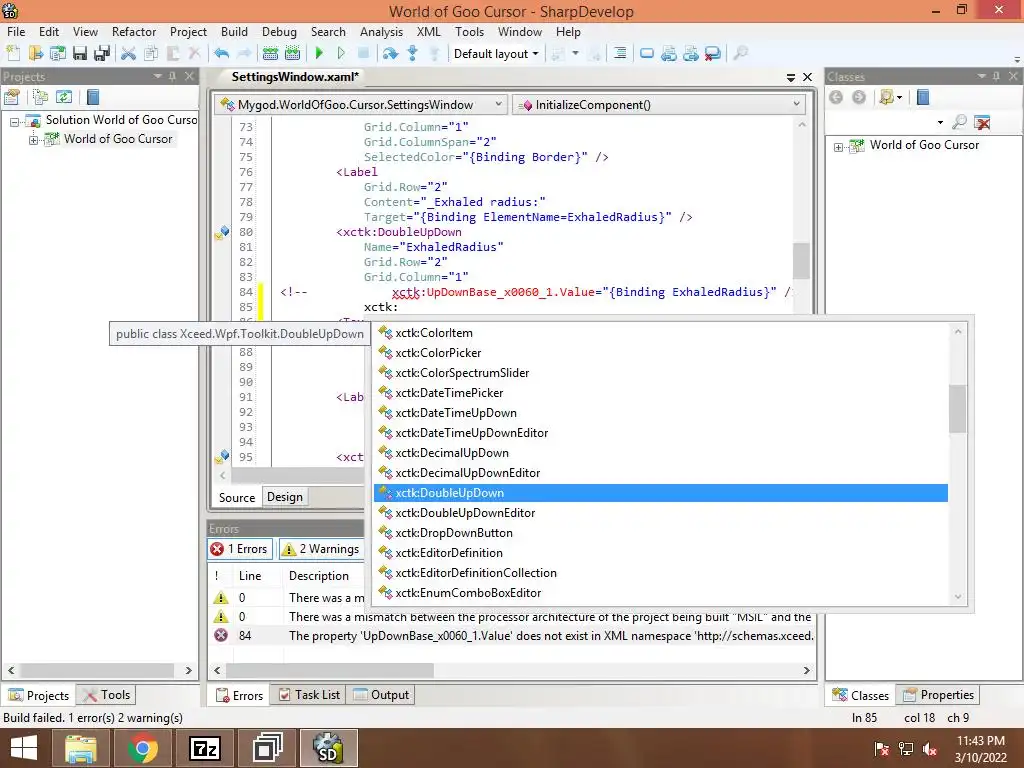Click the New File toolbar icon
The height and width of the screenshot is (768, 1024).
[x=13, y=54]
